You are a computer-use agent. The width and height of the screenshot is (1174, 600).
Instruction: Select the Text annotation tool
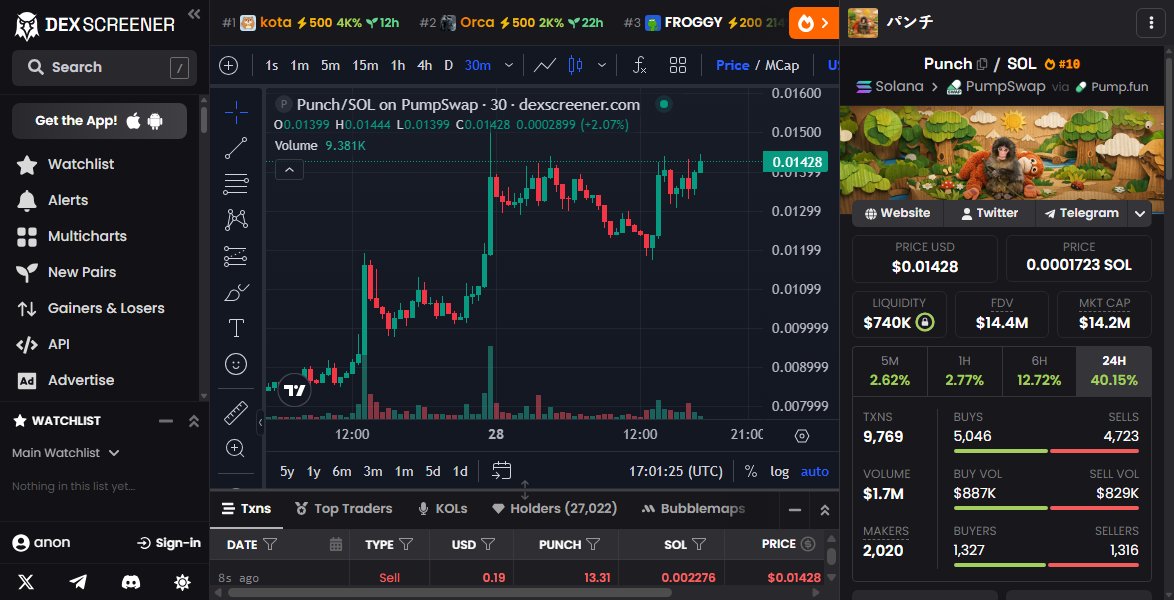236,328
